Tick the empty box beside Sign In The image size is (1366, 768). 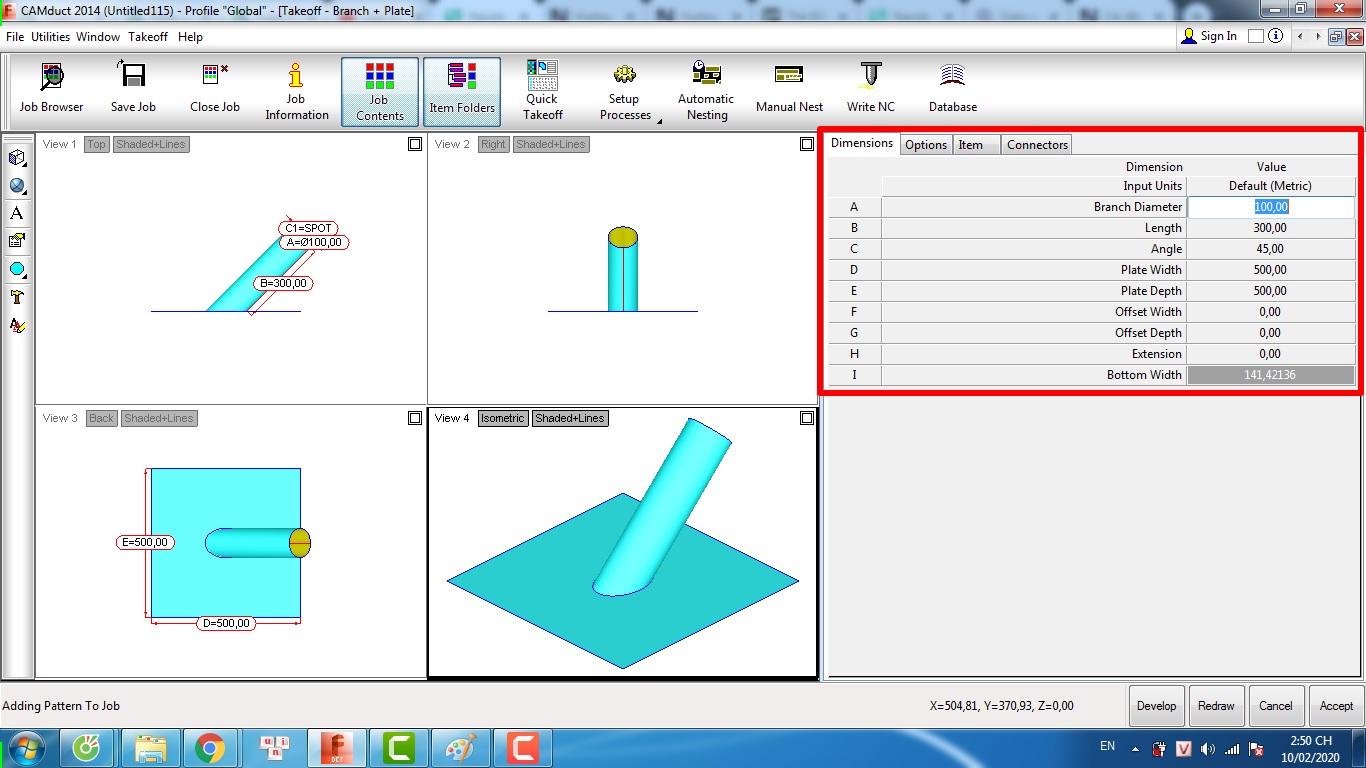click(1255, 36)
